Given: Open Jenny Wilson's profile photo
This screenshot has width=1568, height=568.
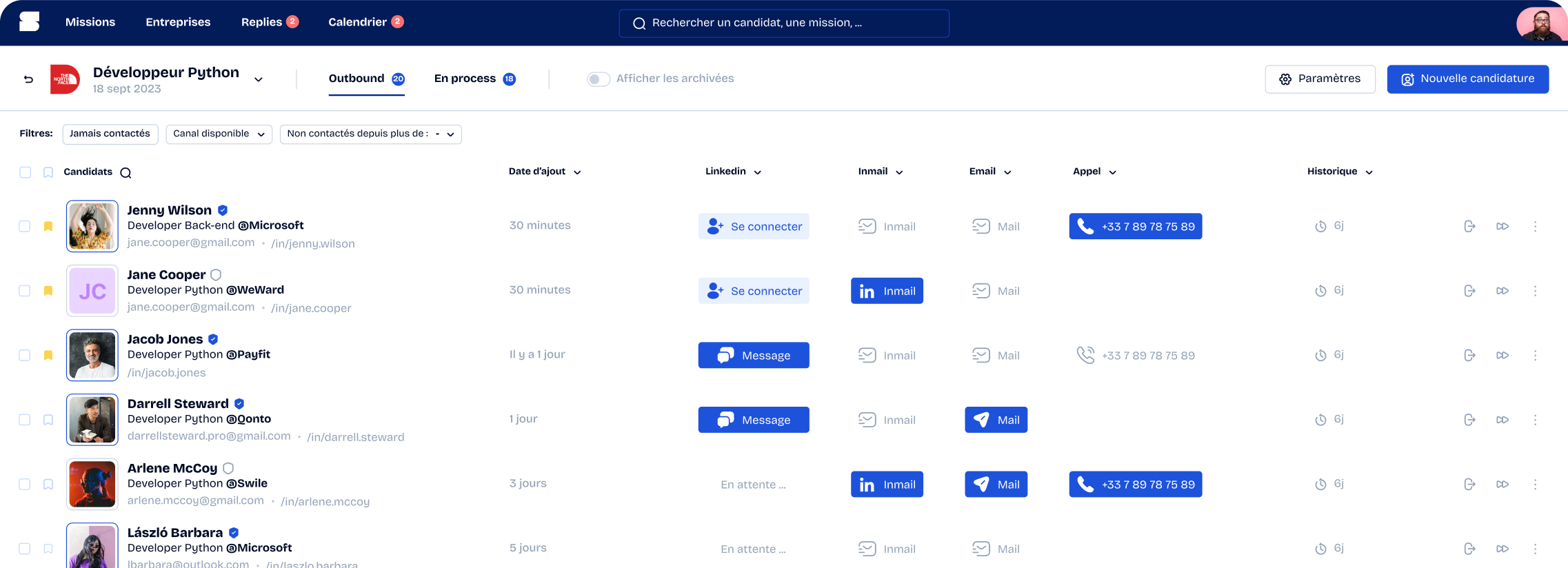Looking at the screenshot, I should click(92, 226).
